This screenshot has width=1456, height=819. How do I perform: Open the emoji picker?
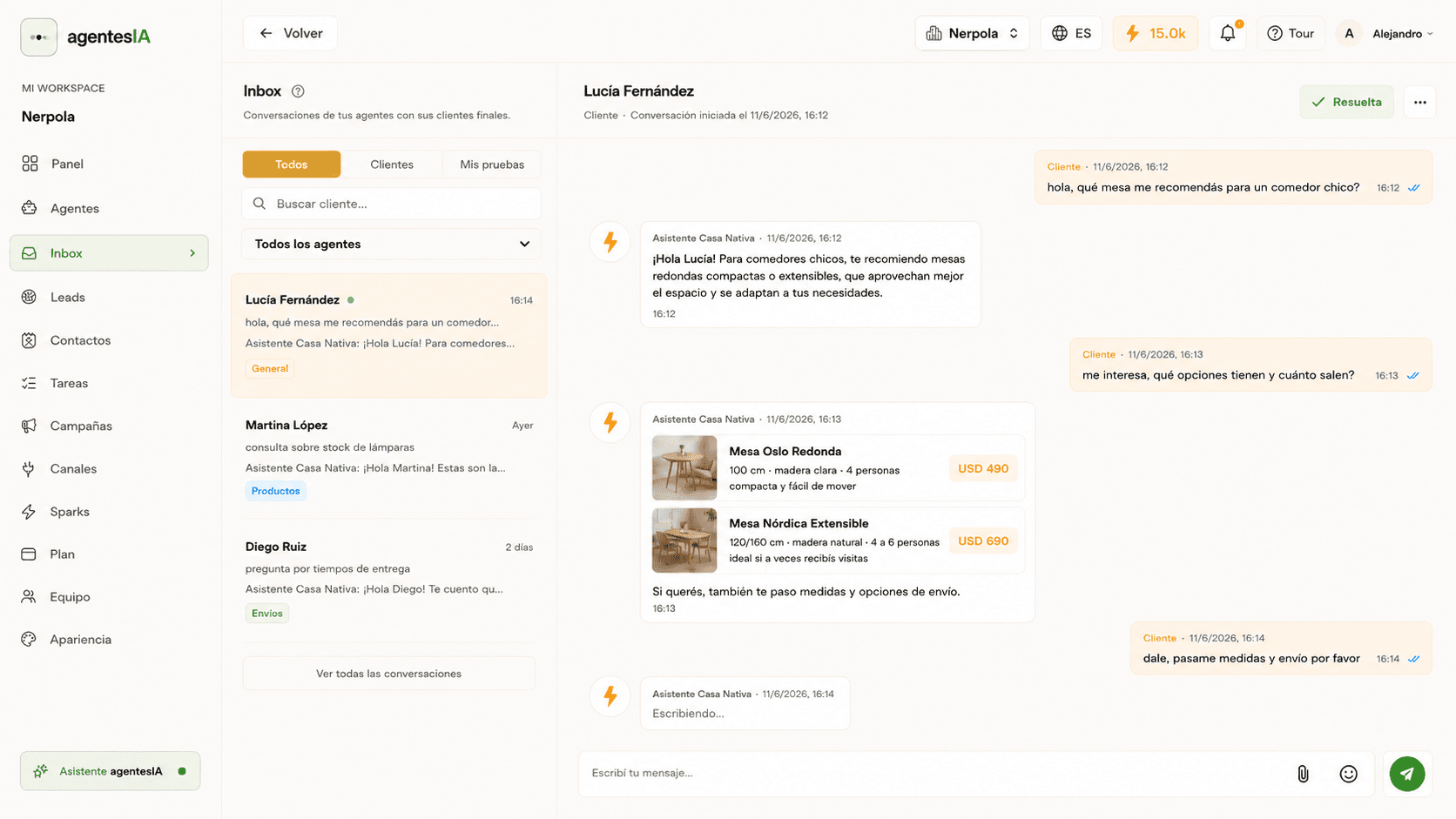pyautogui.click(x=1348, y=774)
